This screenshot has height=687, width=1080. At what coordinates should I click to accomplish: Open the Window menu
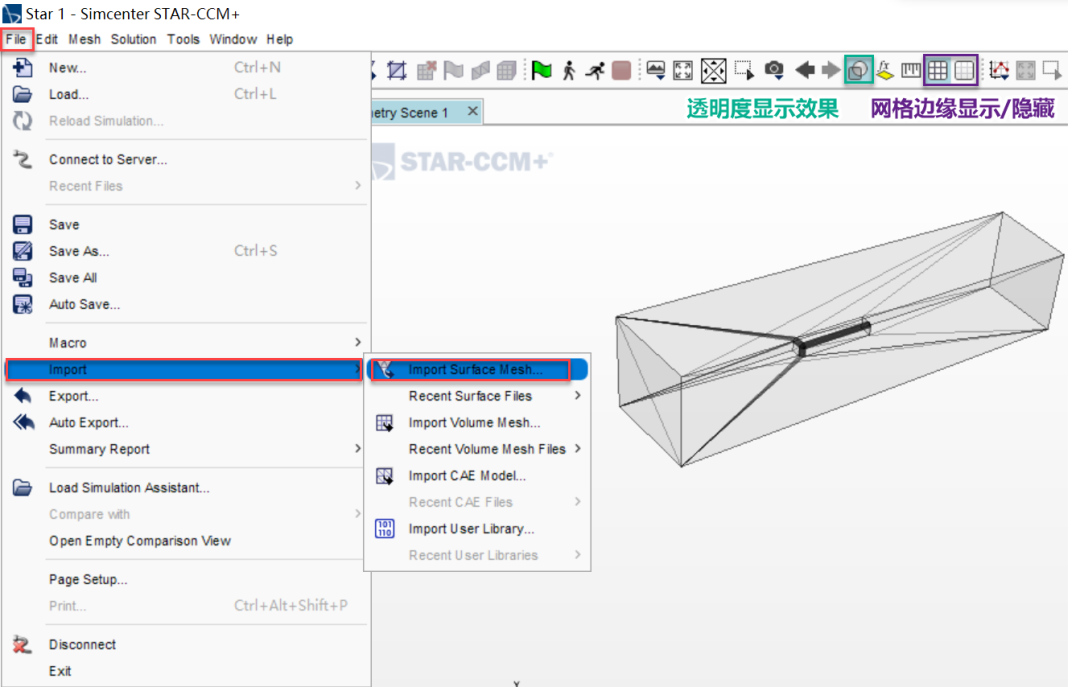[233, 39]
